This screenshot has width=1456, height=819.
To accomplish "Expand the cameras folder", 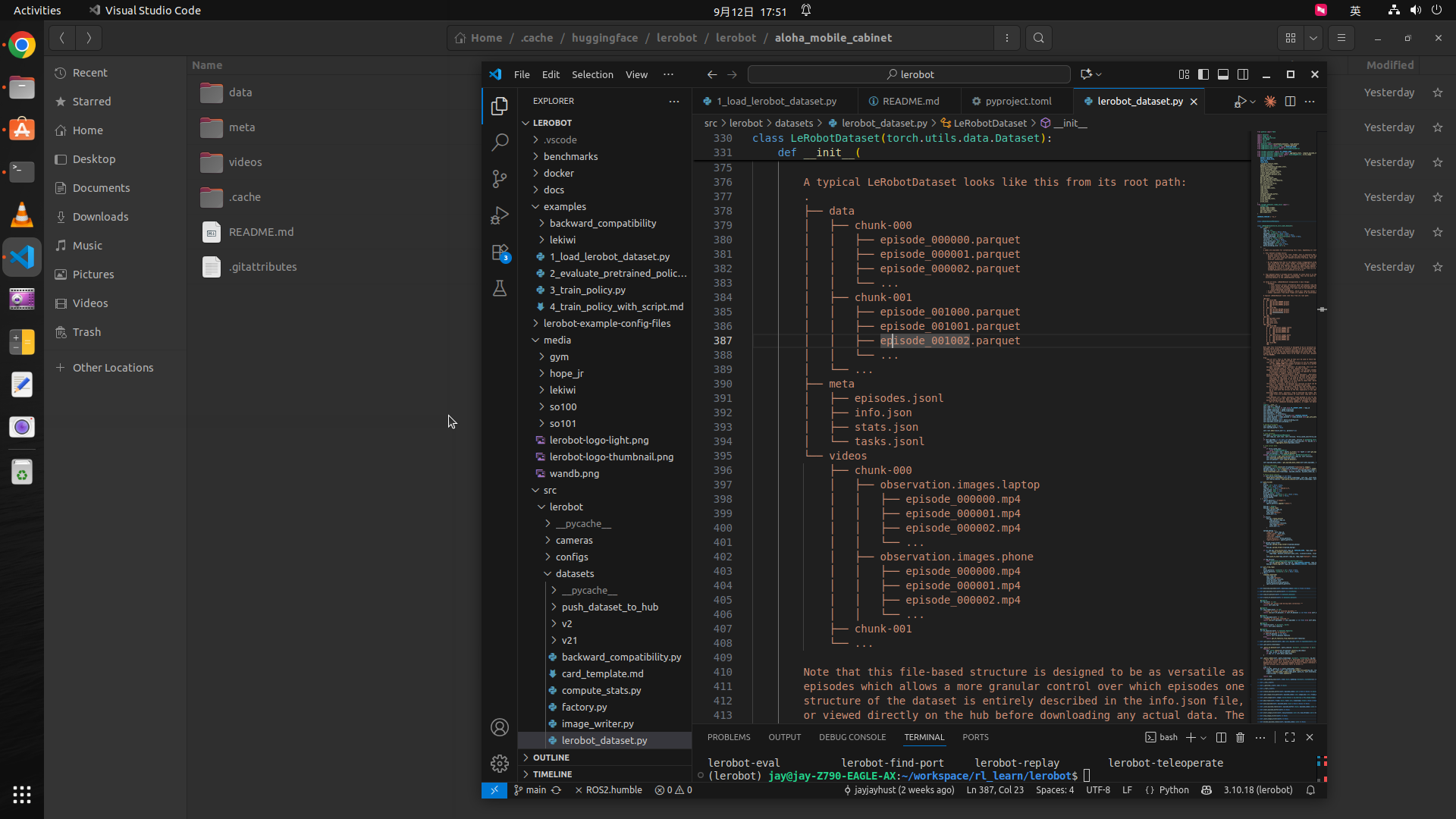I will click(x=573, y=540).
